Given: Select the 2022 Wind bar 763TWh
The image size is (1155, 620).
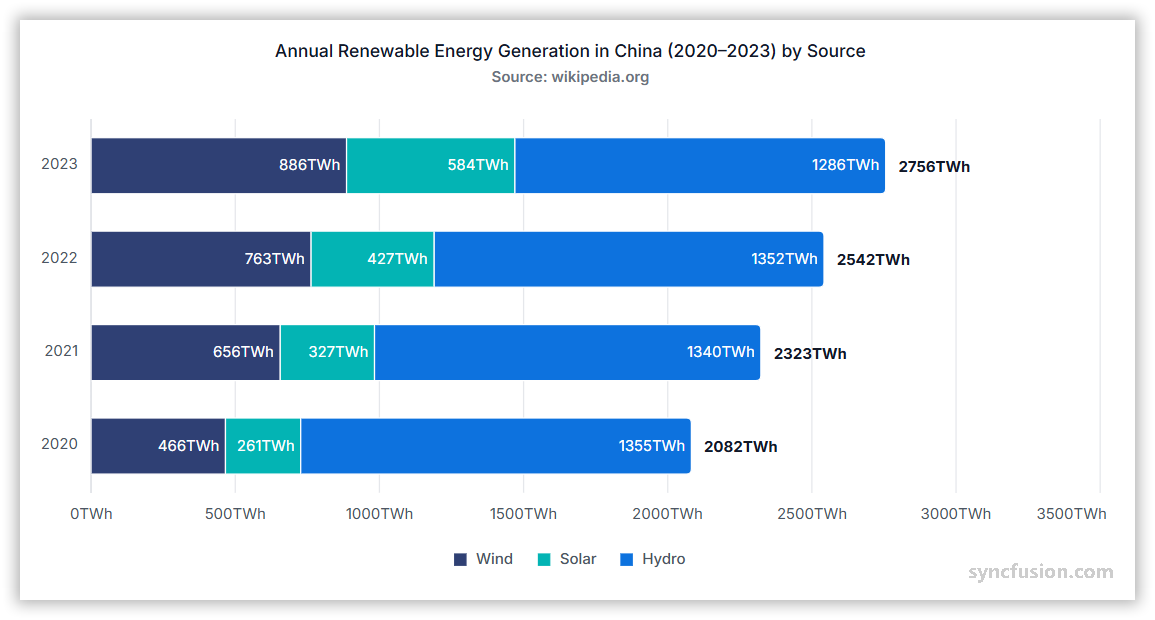Looking at the screenshot, I should point(200,259).
